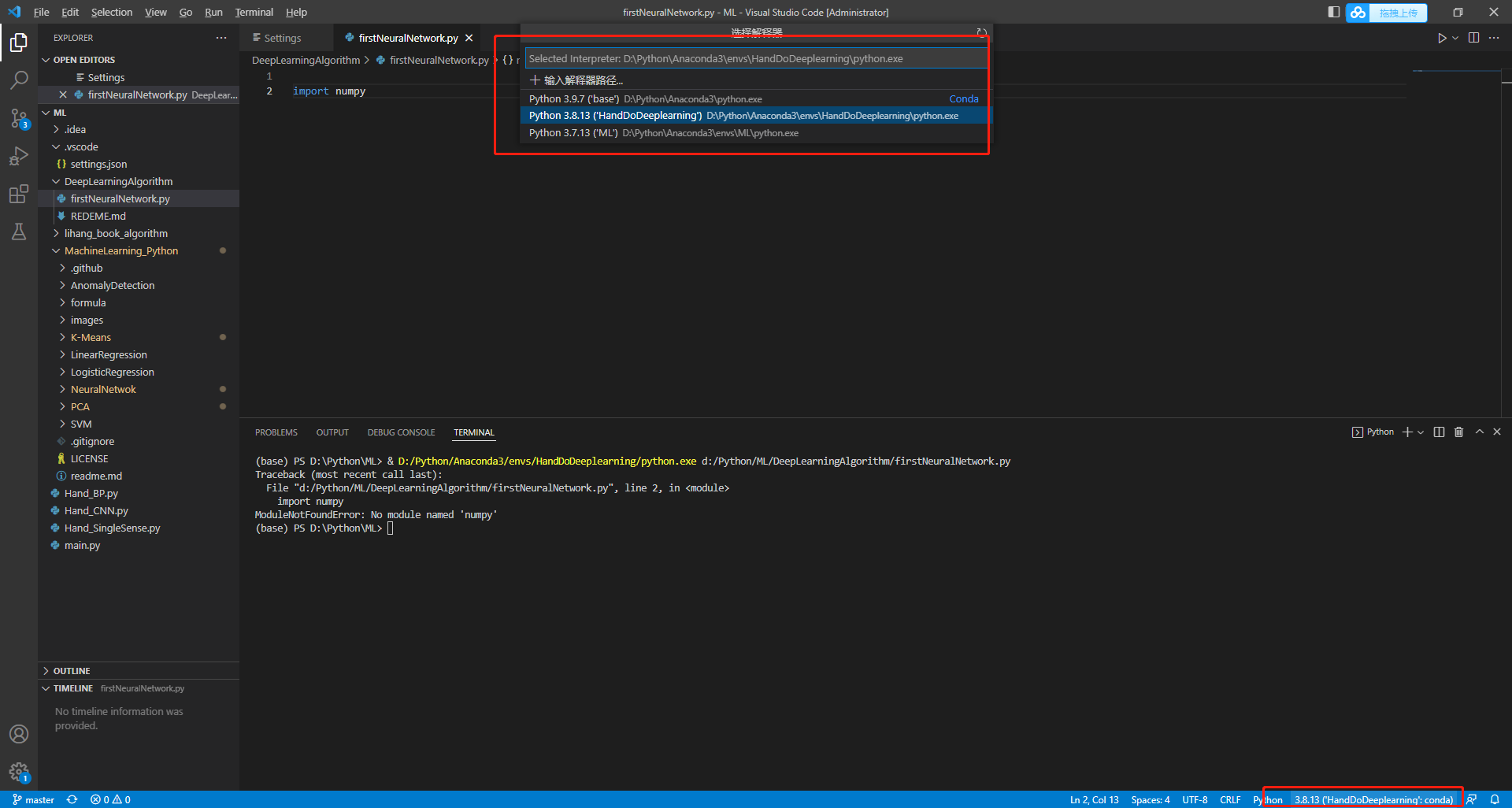Click the synchronize changes icon in status bar
Screen dimensions: 1512x808
[x=72, y=799]
